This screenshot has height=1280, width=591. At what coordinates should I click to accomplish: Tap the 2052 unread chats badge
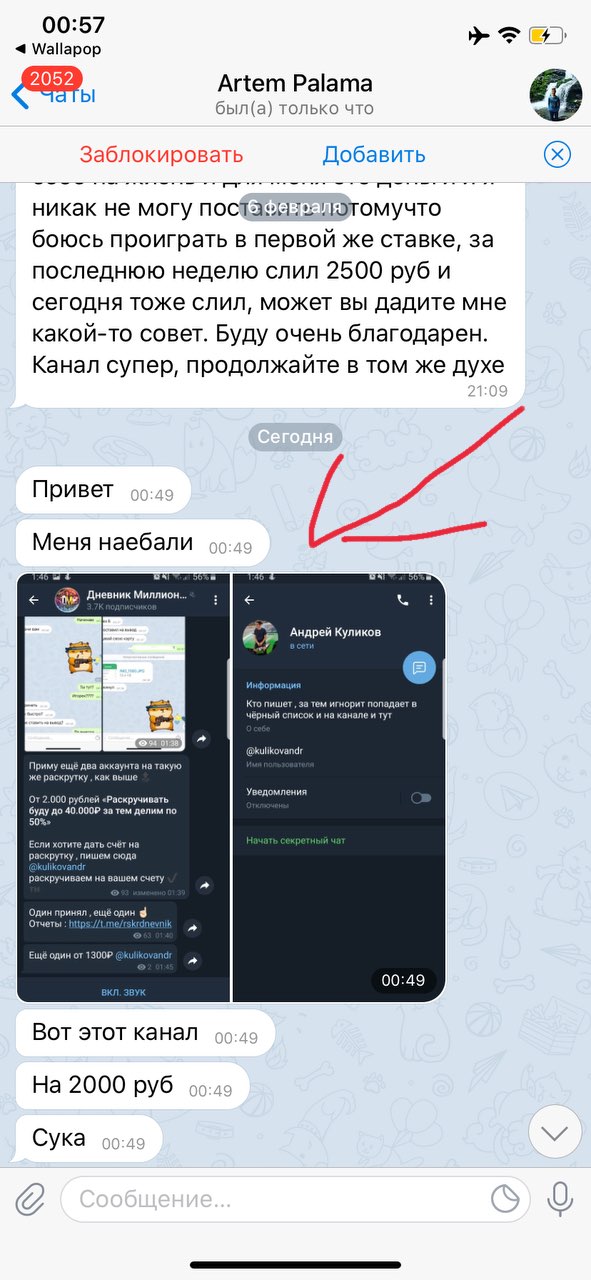(52, 79)
